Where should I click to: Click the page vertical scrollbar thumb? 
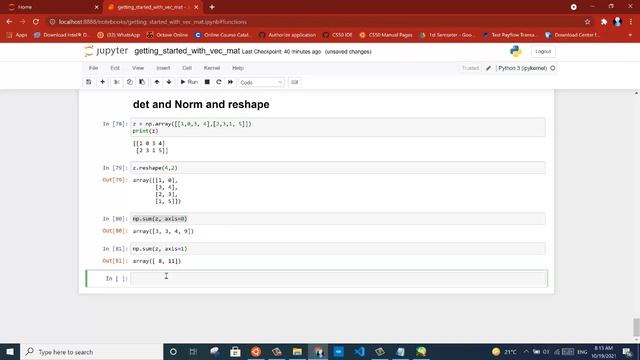(x=636, y=327)
